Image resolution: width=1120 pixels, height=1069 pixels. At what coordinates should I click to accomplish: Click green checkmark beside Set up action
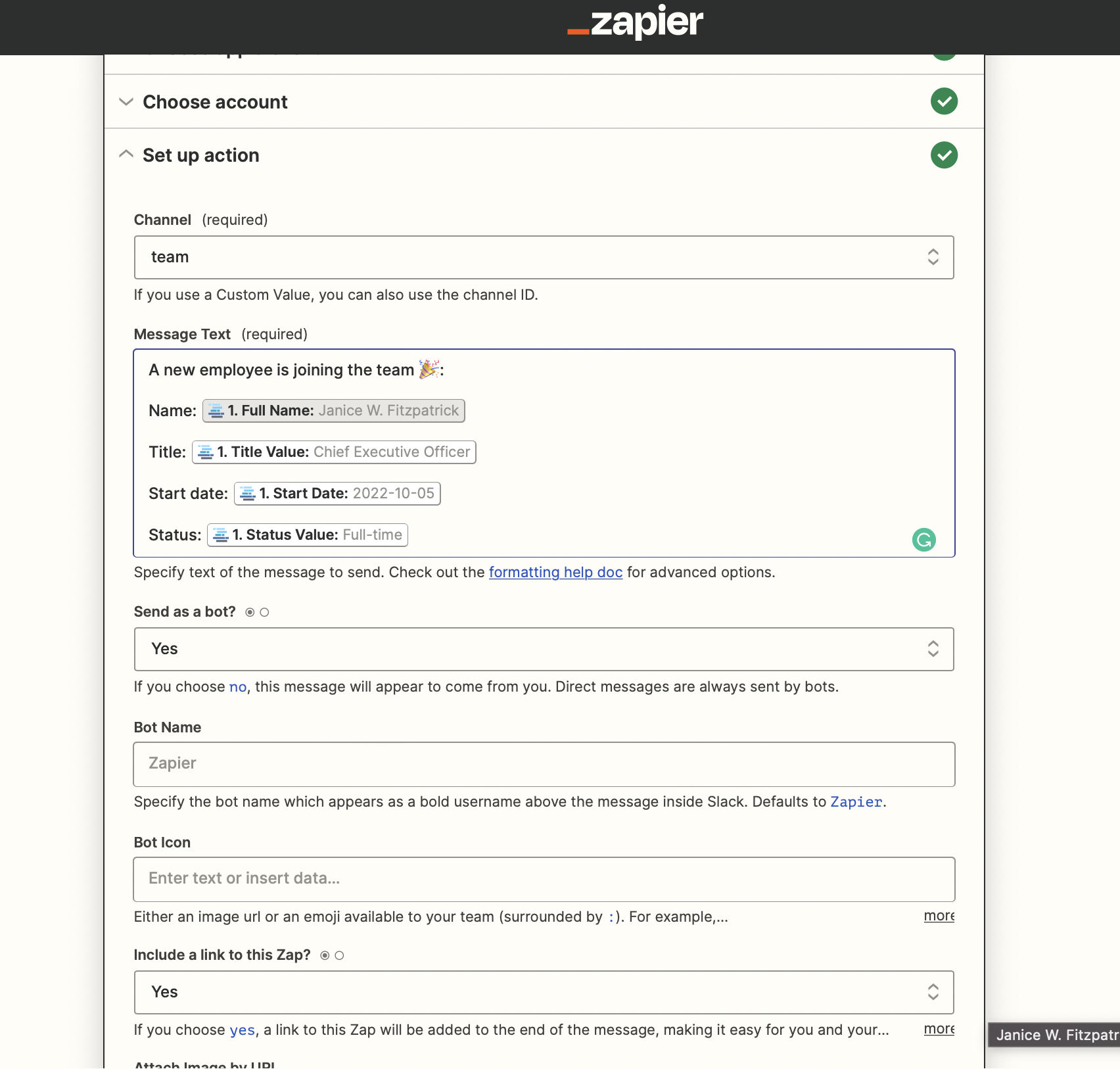(x=944, y=155)
